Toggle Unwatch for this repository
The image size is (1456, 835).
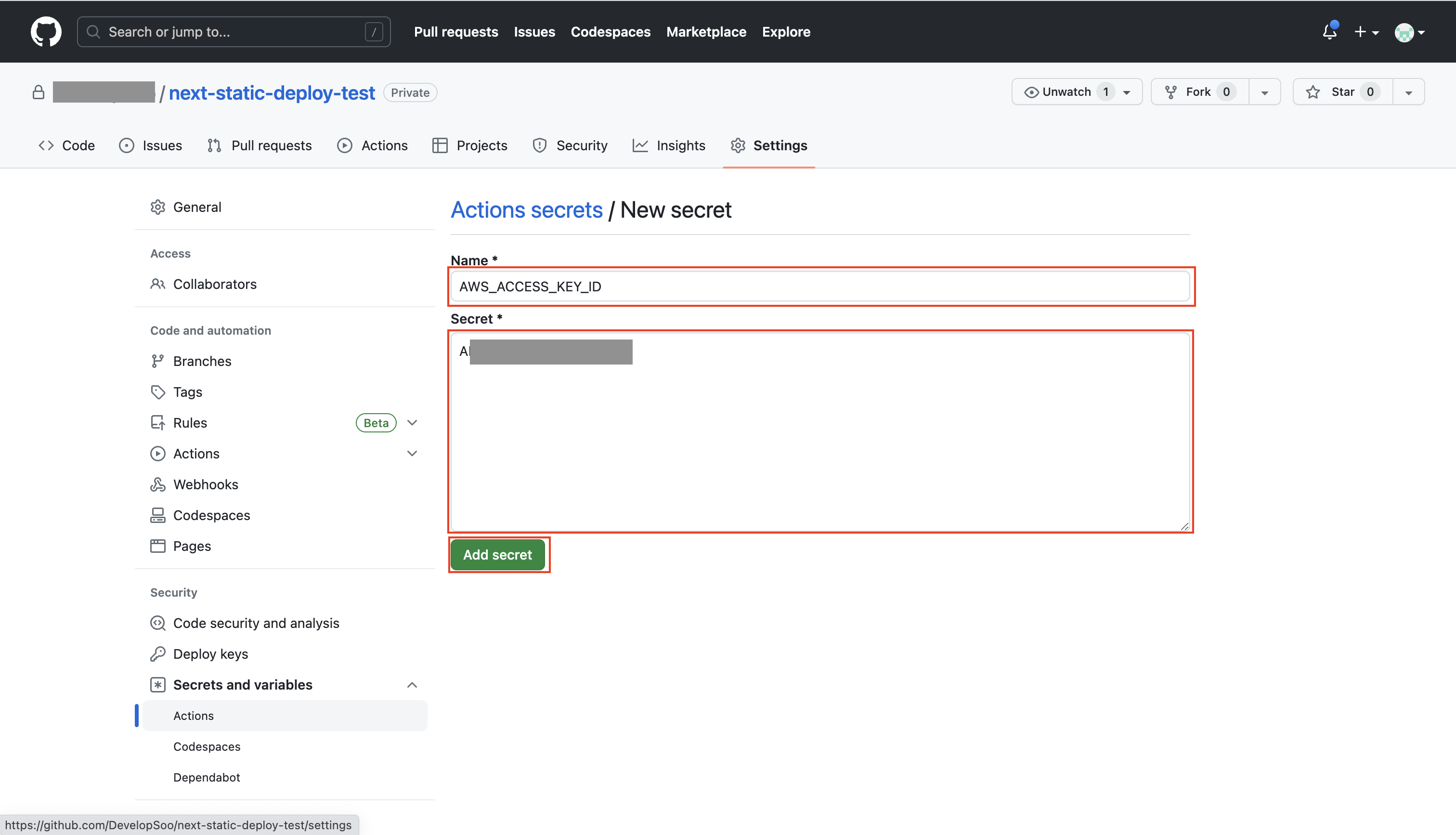pos(1065,92)
